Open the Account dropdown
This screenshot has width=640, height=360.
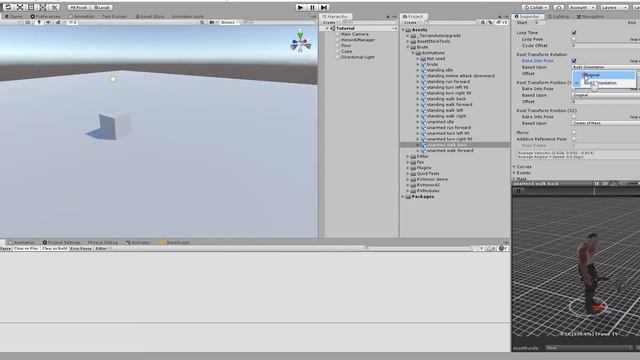click(582, 7)
